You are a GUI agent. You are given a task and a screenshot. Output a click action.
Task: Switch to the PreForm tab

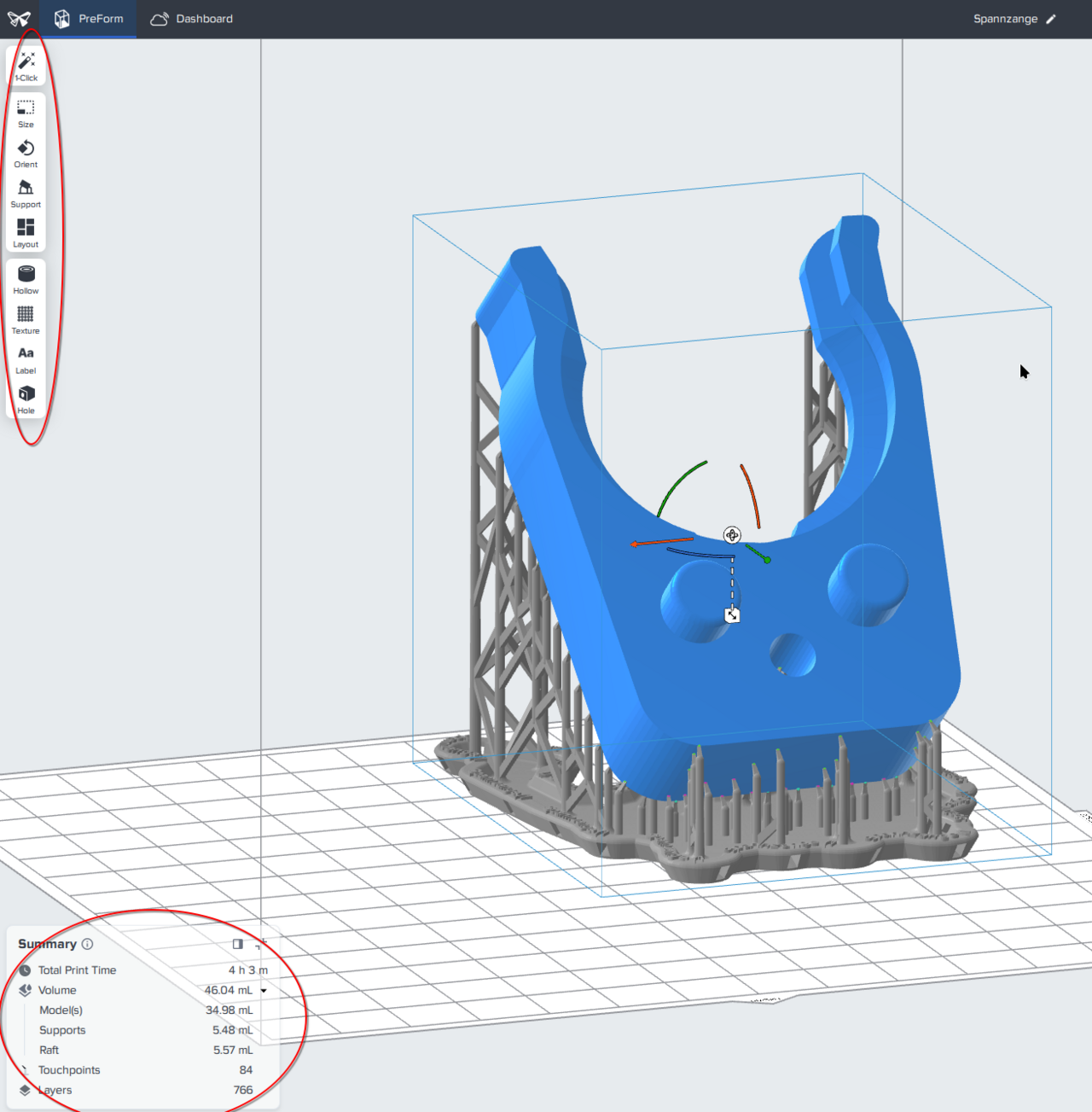[89, 19]
